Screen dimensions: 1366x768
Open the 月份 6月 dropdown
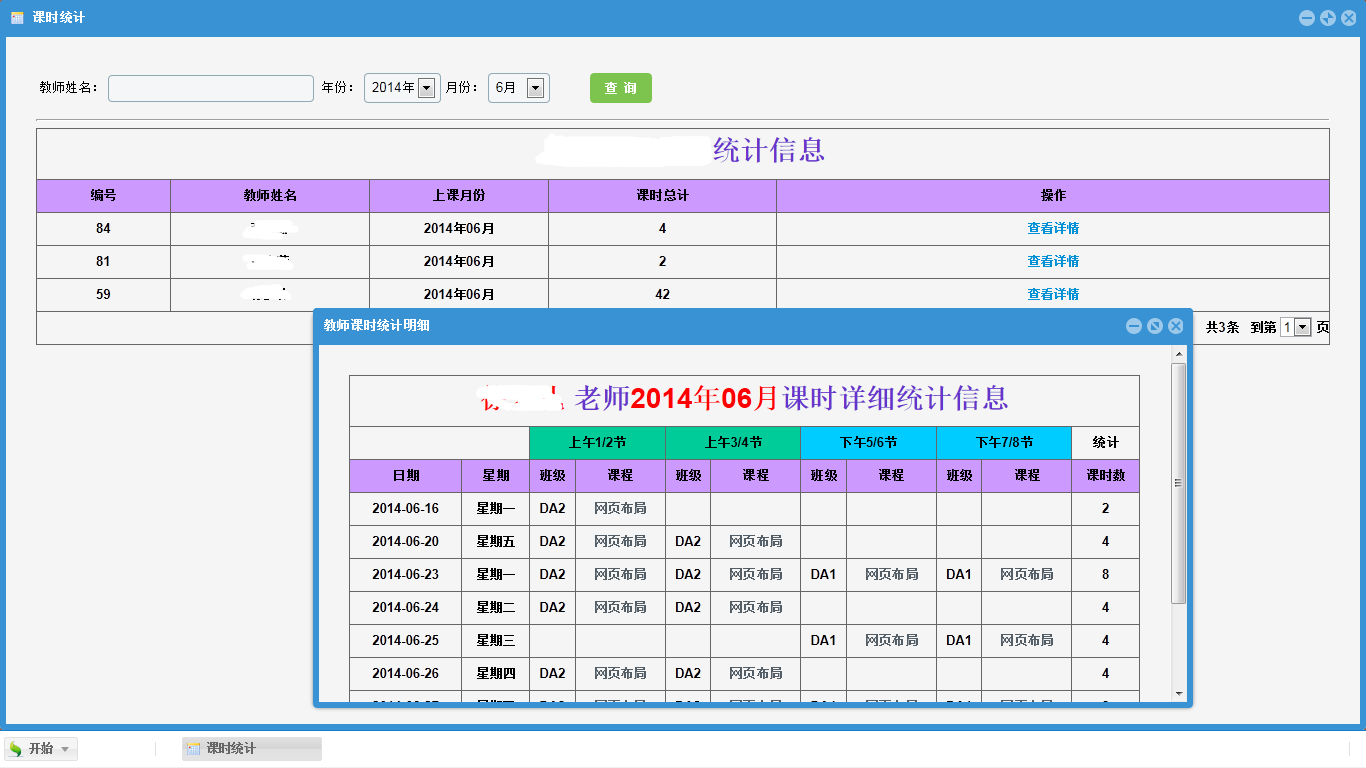(519, 88)
